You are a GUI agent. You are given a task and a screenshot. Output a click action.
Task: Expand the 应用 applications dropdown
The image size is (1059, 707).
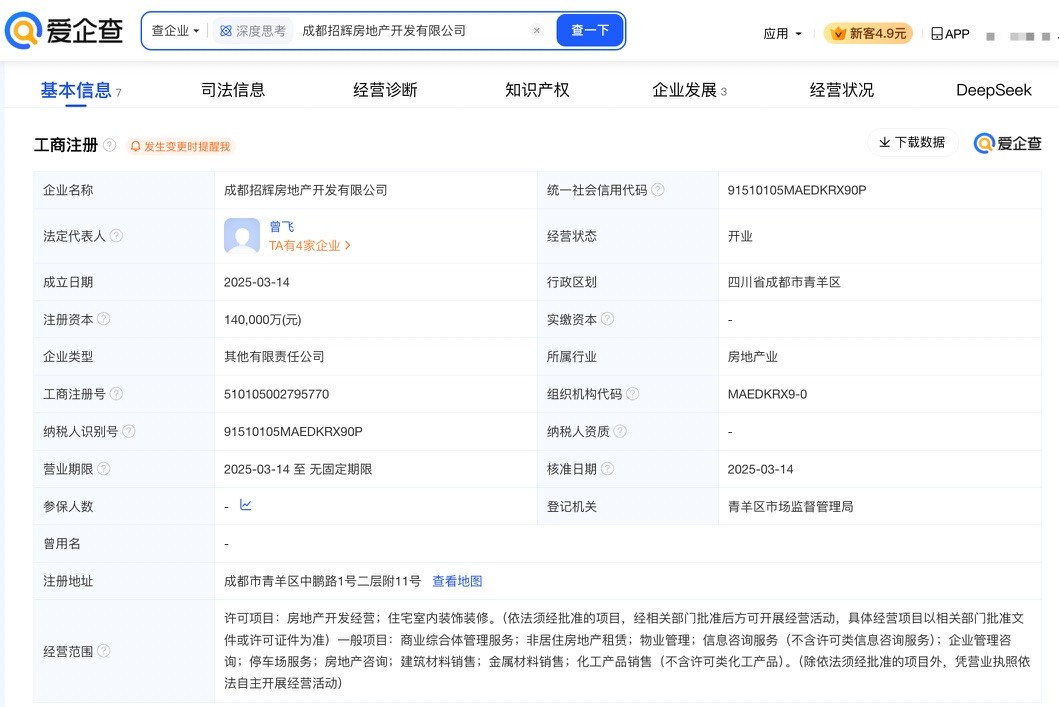pyautogui.click(x=782, y=34)
